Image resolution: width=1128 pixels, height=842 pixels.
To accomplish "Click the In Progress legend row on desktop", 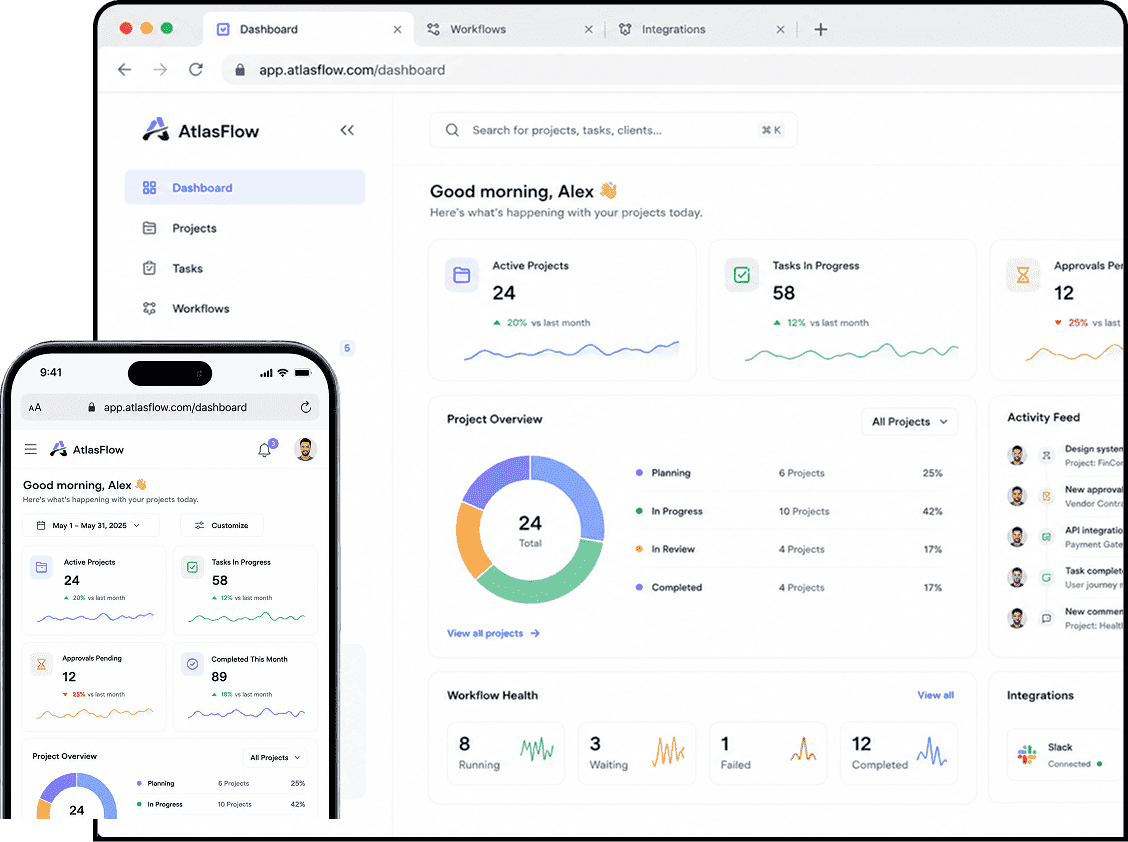I will [x=789, y=511].
